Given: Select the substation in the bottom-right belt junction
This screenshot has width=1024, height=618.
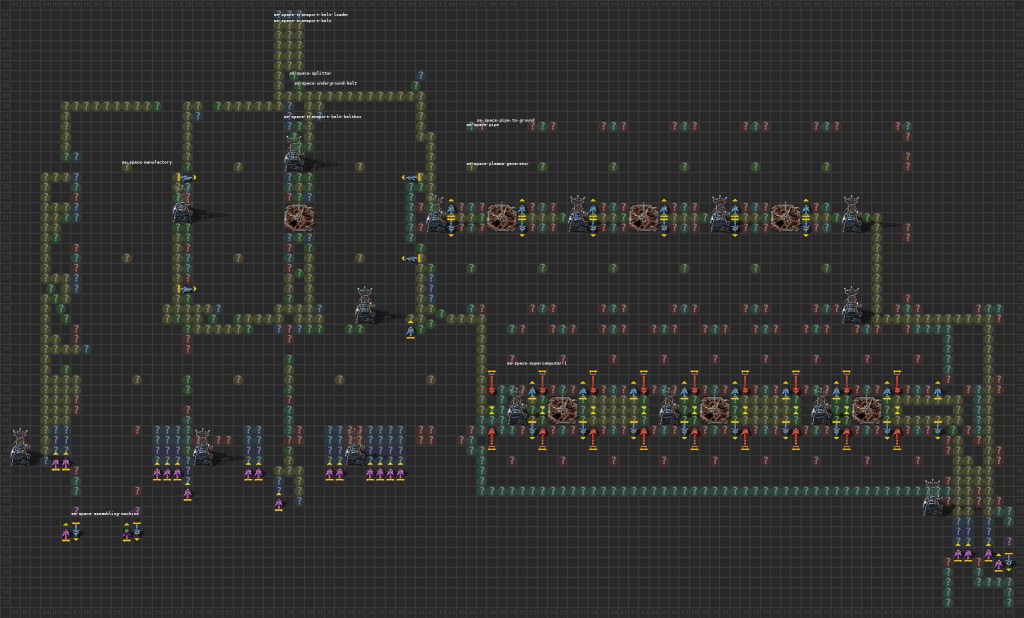Looking at the screenshot, I should pos(933,498).
